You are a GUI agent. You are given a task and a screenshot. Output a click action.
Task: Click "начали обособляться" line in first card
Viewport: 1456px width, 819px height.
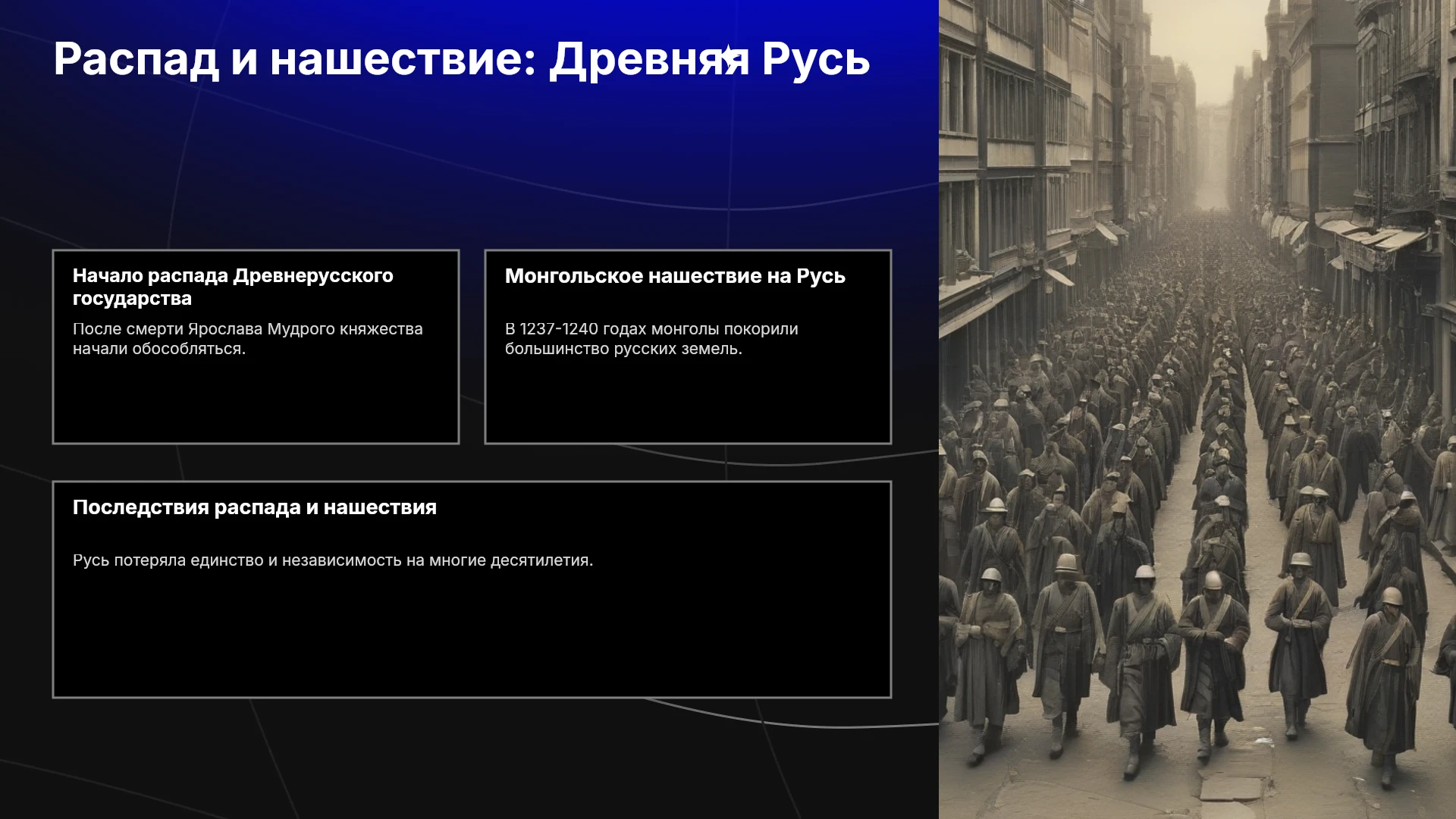[x=159, y=349]
